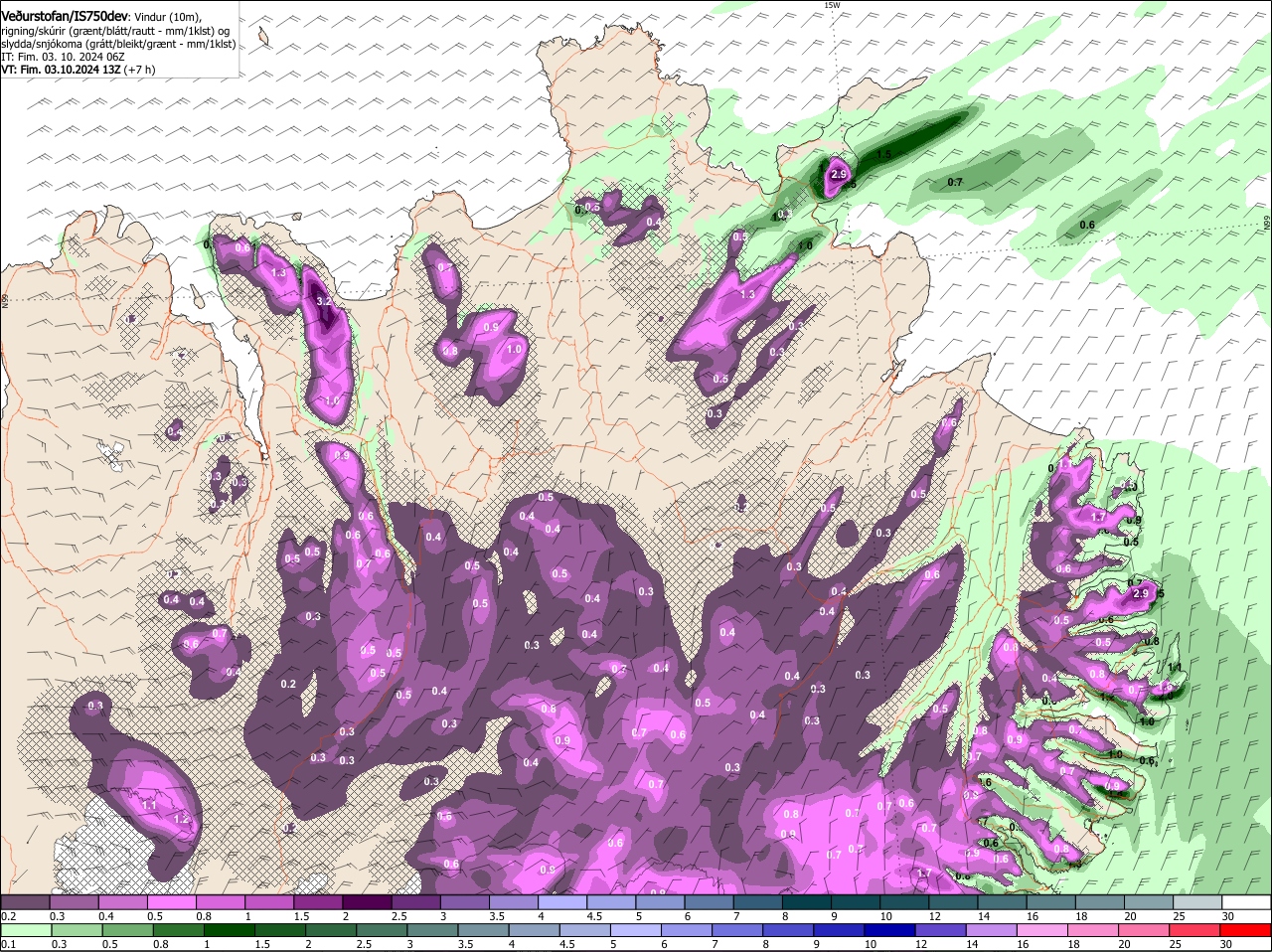Select the periwinkle swatch labeled 5, lower scale
The image size is (1272, 952).
[x=637, y=930]
